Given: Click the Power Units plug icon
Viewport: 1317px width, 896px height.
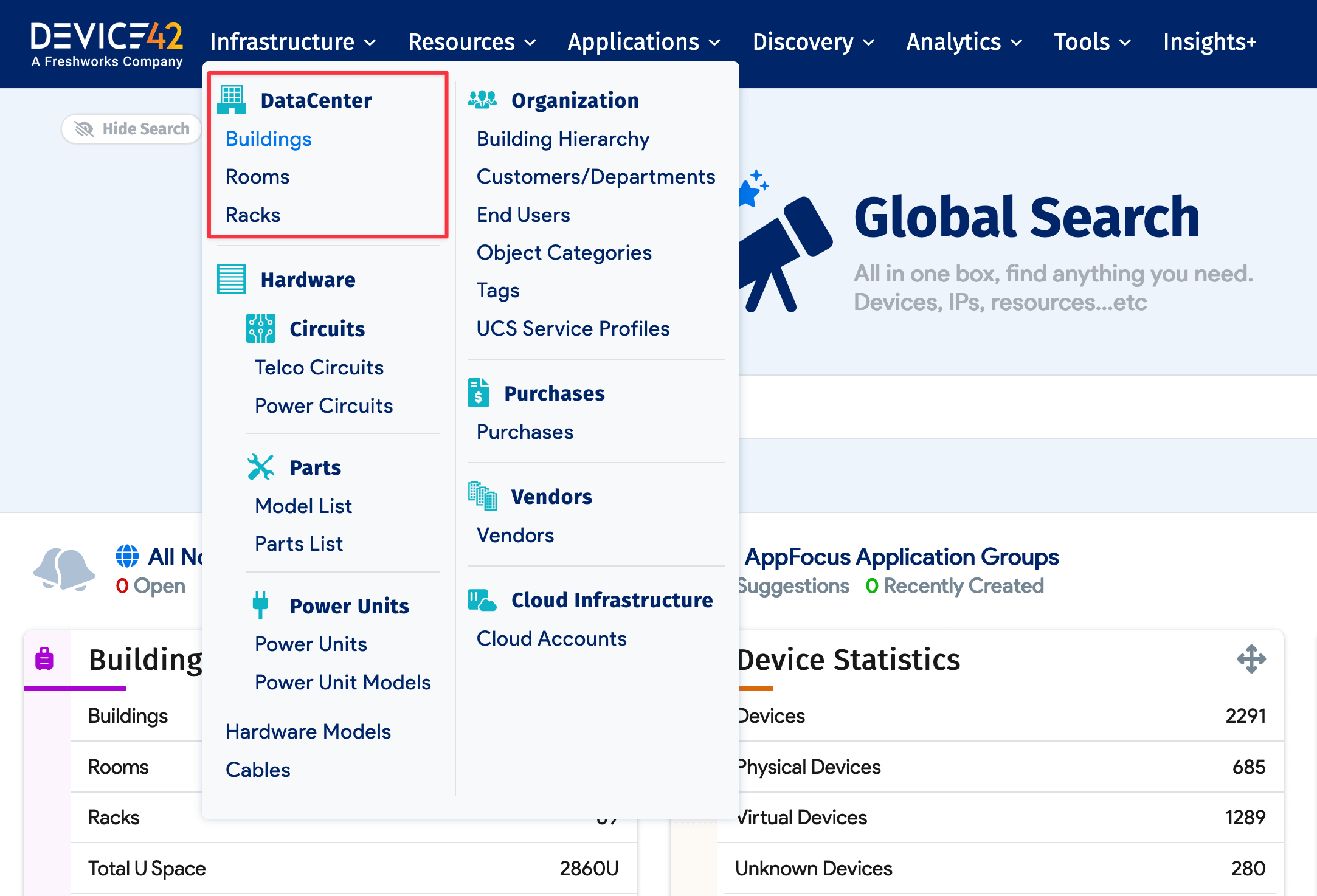Looking at the screenshot, I should tap(260, 605).
